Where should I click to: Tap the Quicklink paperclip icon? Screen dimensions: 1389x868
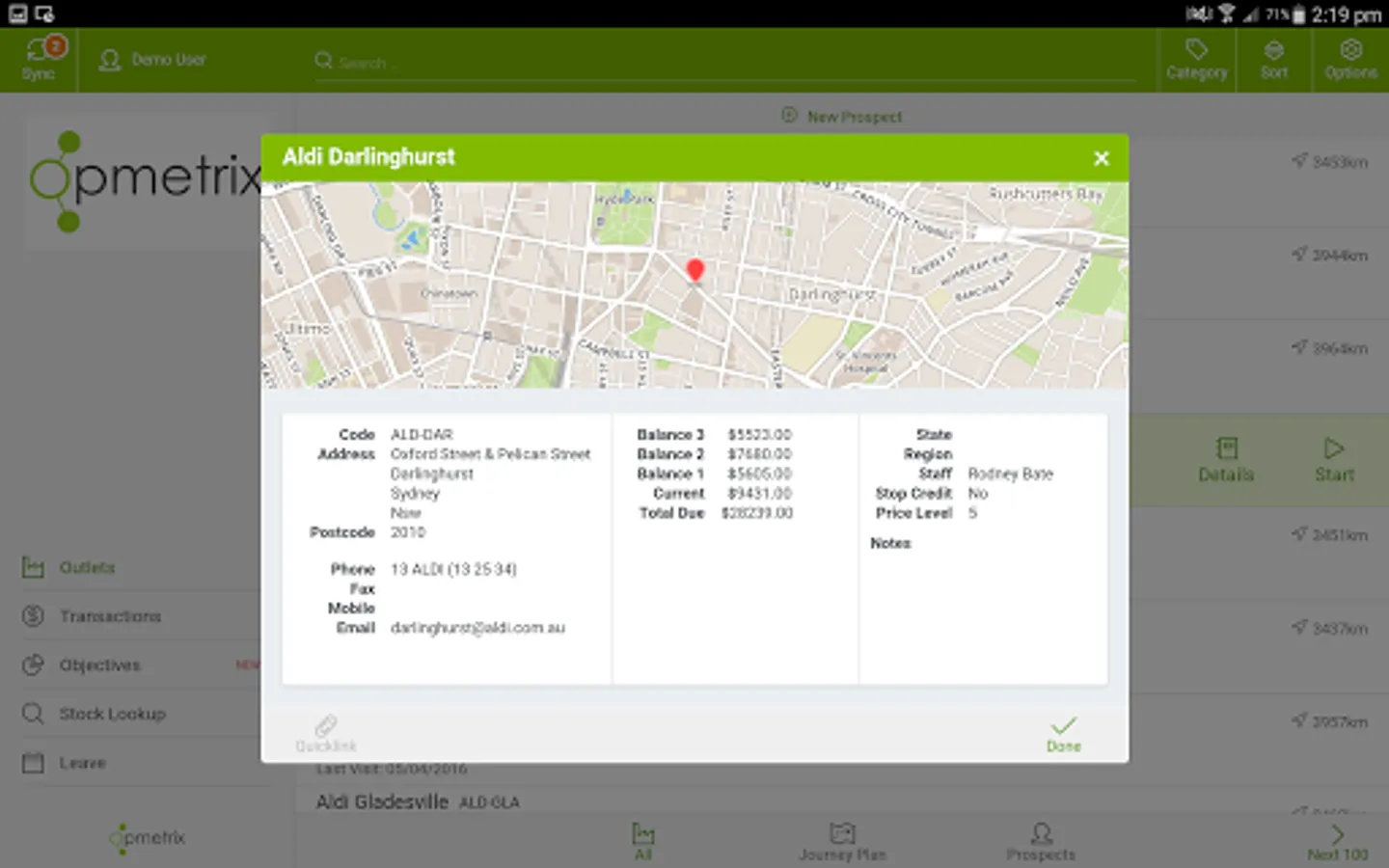pyautogui.click(x=326, y=734)
